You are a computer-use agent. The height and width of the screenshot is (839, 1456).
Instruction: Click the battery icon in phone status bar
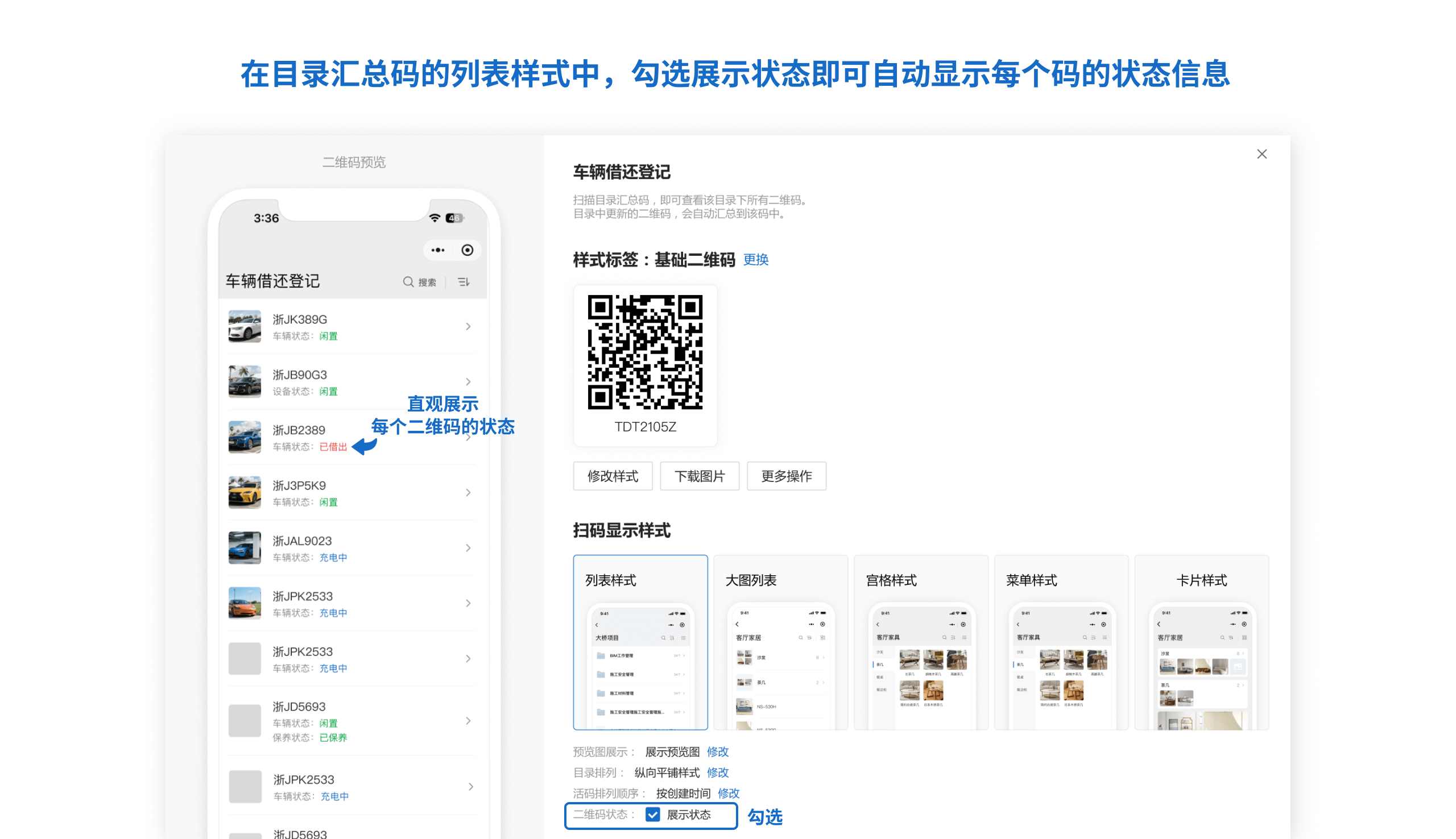454,218
